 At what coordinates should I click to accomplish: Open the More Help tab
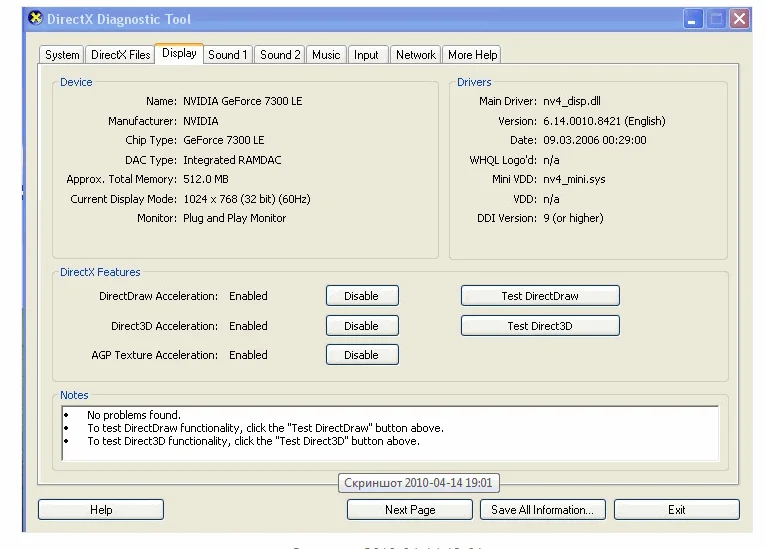[472, 55]
